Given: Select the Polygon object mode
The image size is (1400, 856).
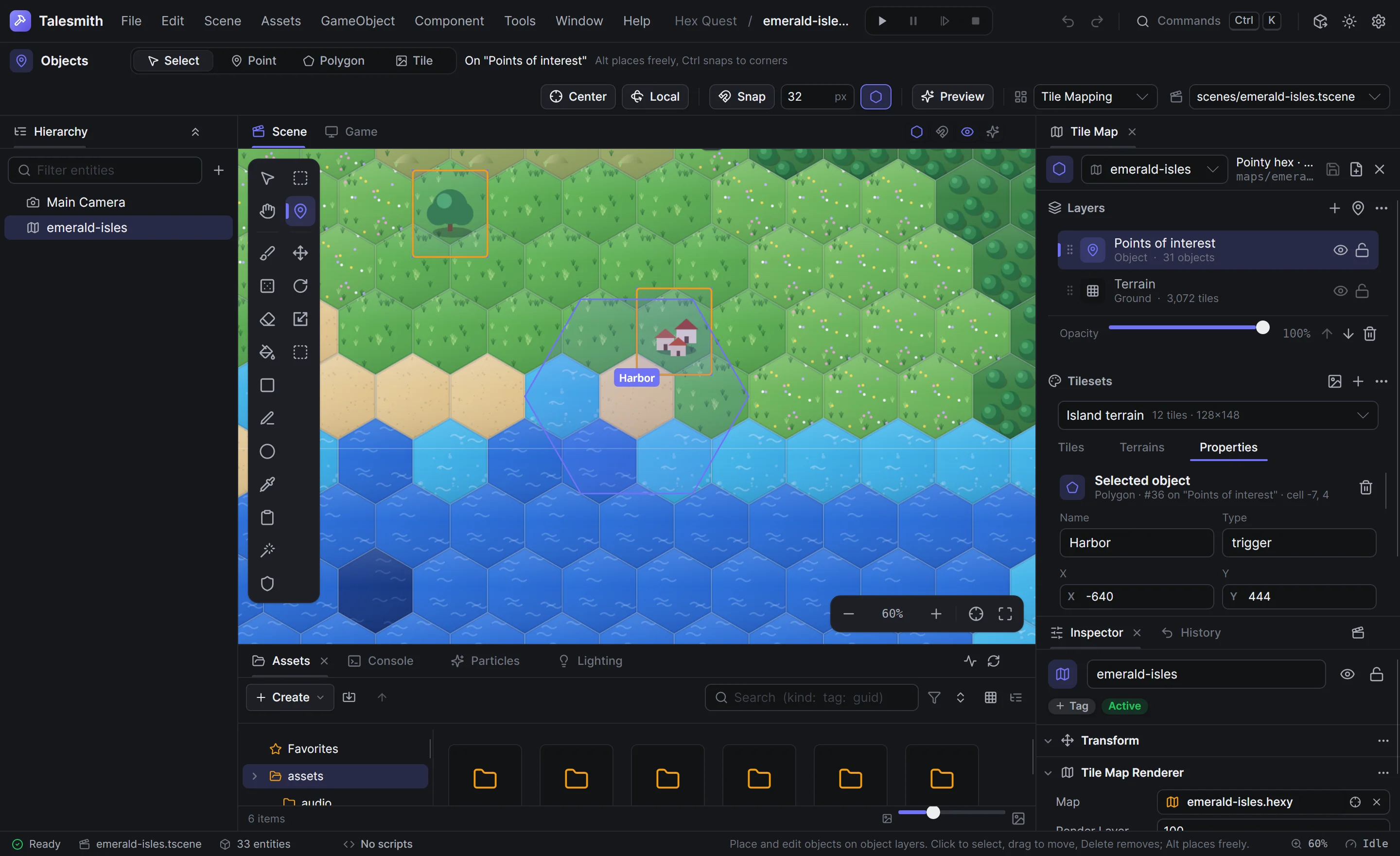Looking at the screenshot, I should 333,61.
